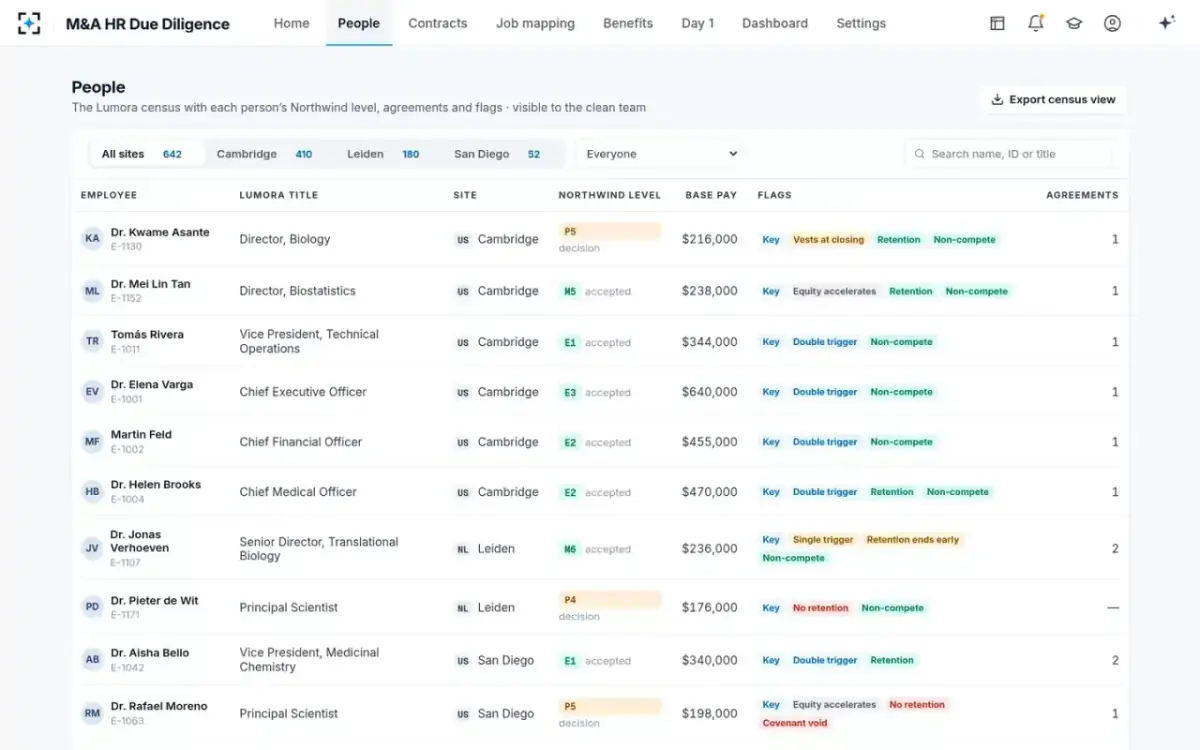Open the Dashboard tab
Screen dimensions: 1200x750
coord(775,23)
